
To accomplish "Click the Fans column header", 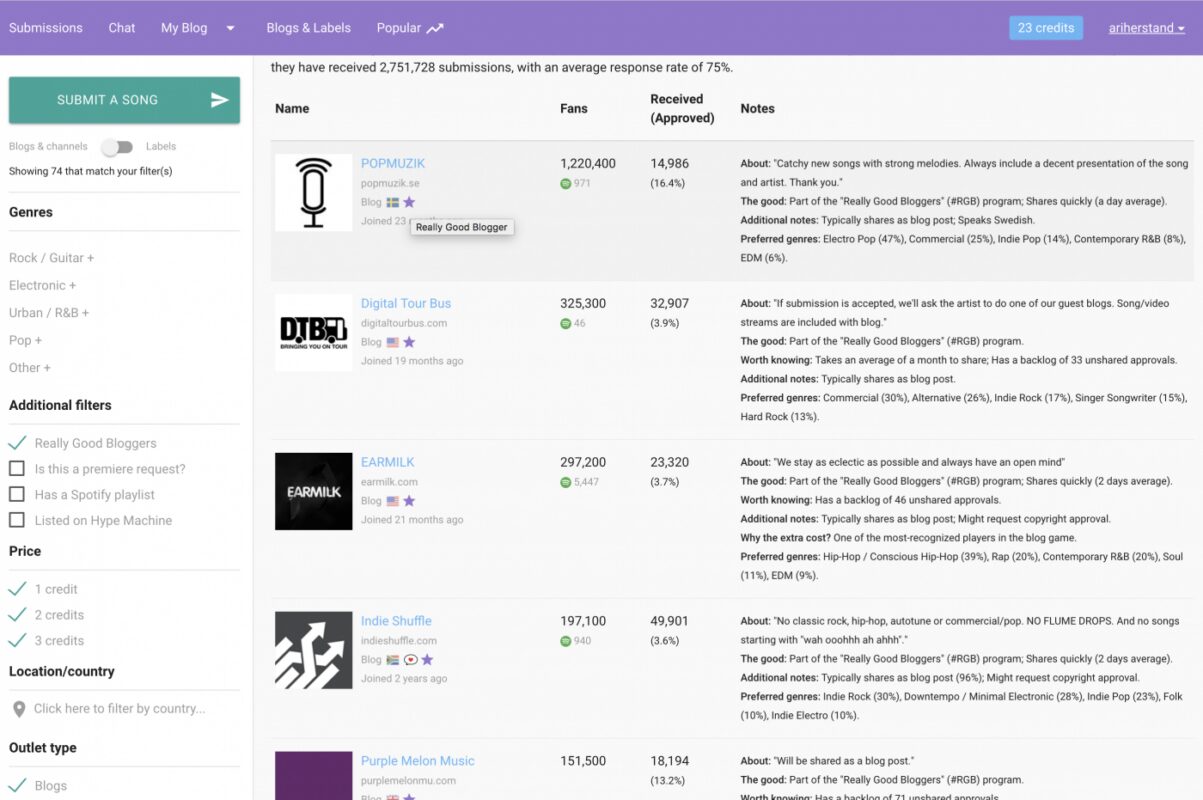I will coord(574,109).
